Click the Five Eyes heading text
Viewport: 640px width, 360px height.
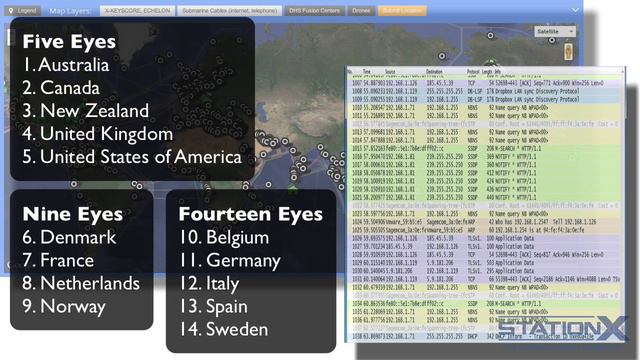(x=69, y=42)
